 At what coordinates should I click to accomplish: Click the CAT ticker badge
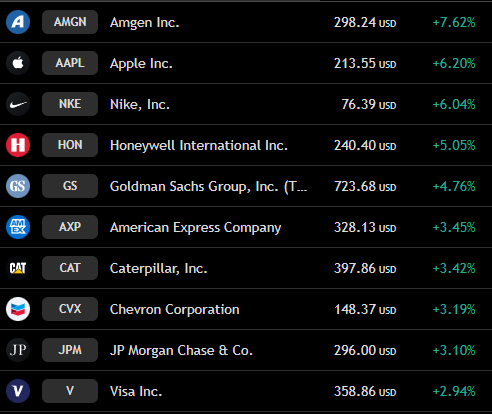[x=70, y=268]
